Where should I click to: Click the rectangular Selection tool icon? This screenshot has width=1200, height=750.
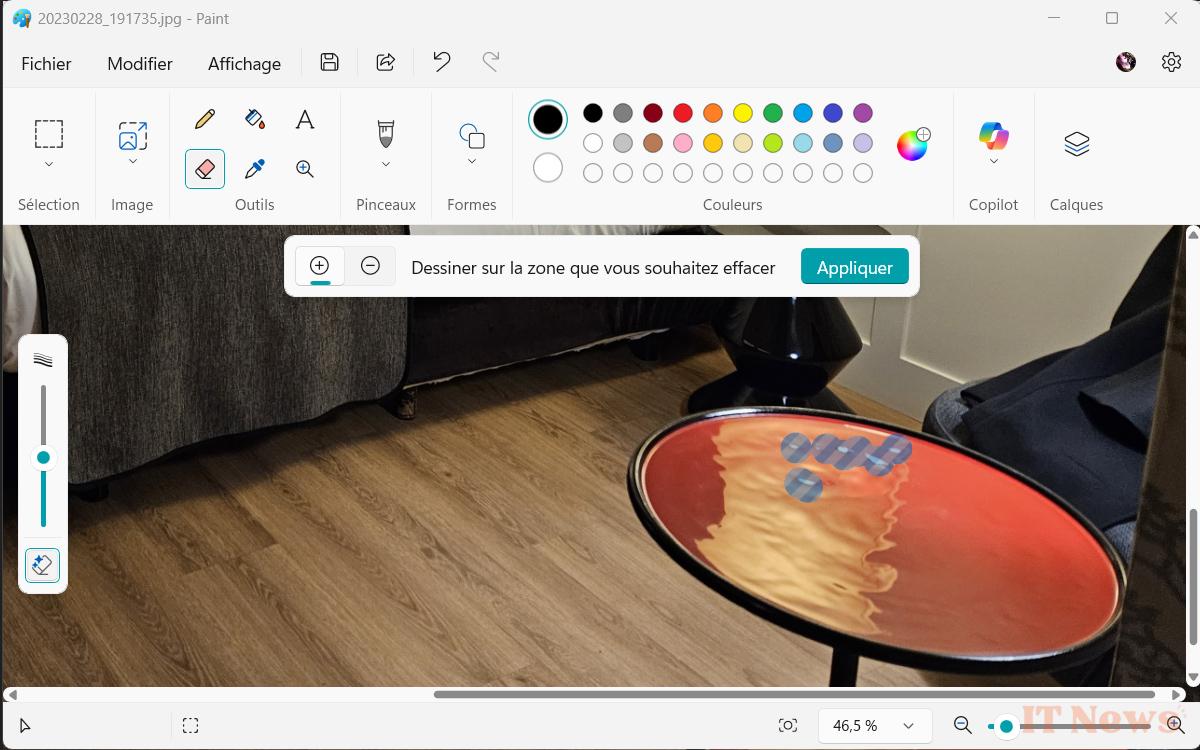coord(49,134)
